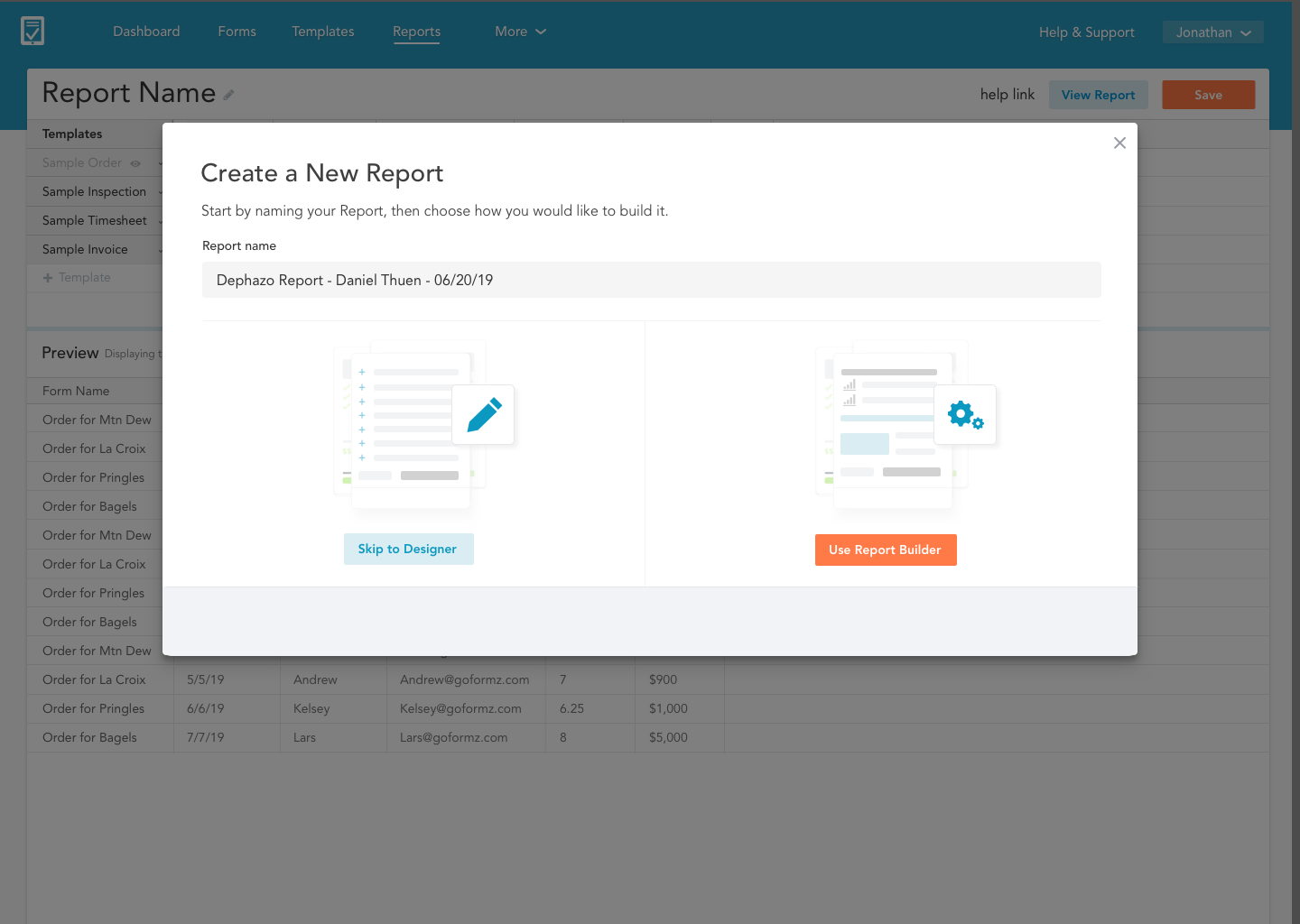
Task: Expand the Sample Inspection template chevron
Action: point(160,192)
